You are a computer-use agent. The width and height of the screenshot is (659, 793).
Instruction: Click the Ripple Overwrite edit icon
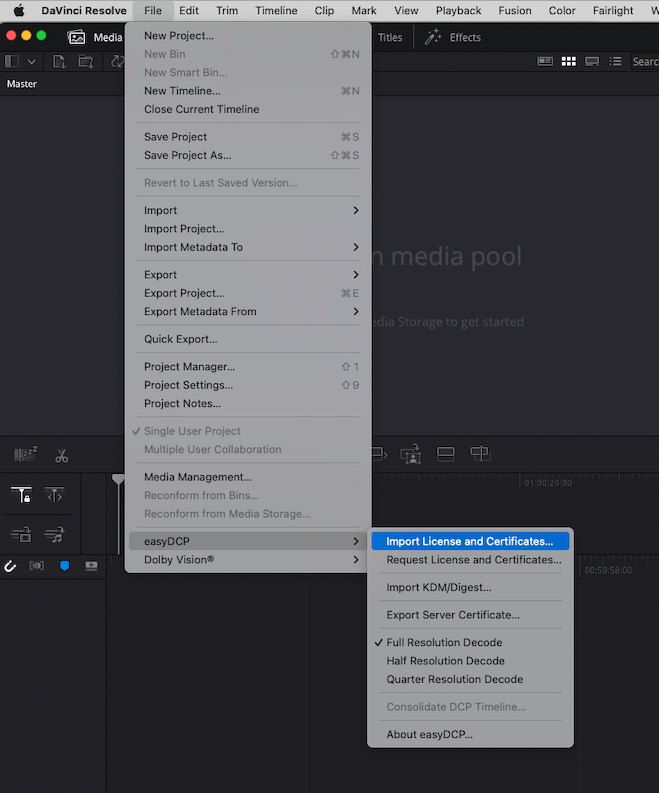379,454
